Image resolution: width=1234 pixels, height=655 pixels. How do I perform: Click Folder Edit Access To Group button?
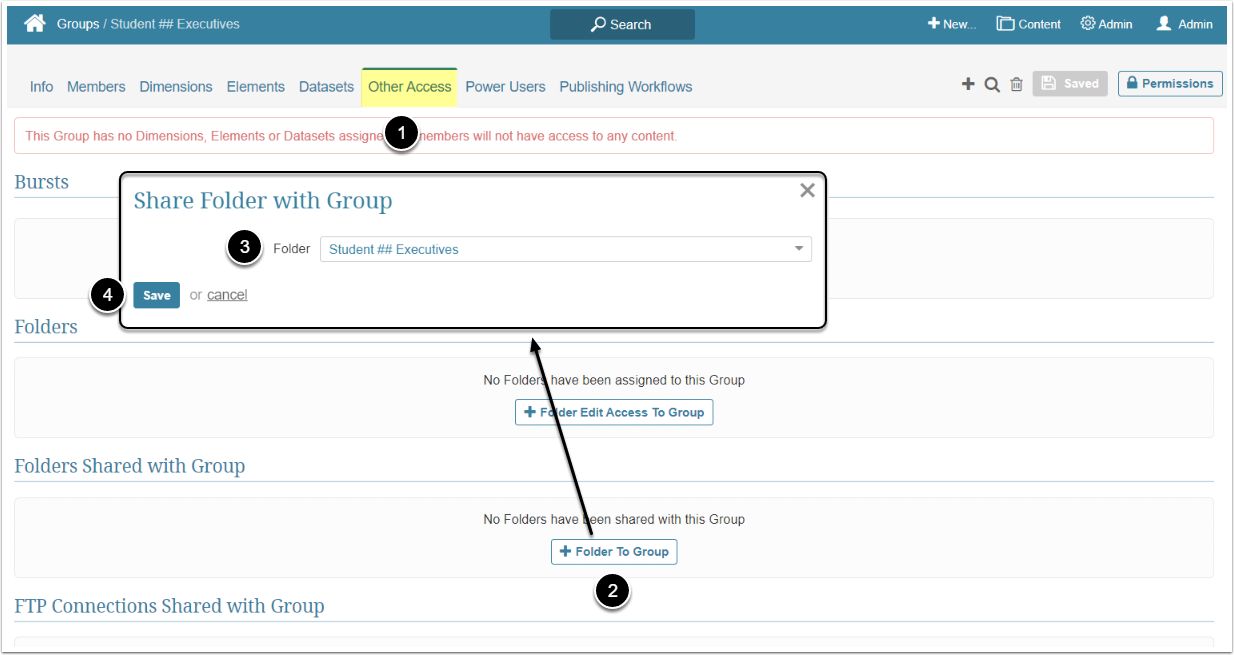pyautogui.click(x=614, y=412)
